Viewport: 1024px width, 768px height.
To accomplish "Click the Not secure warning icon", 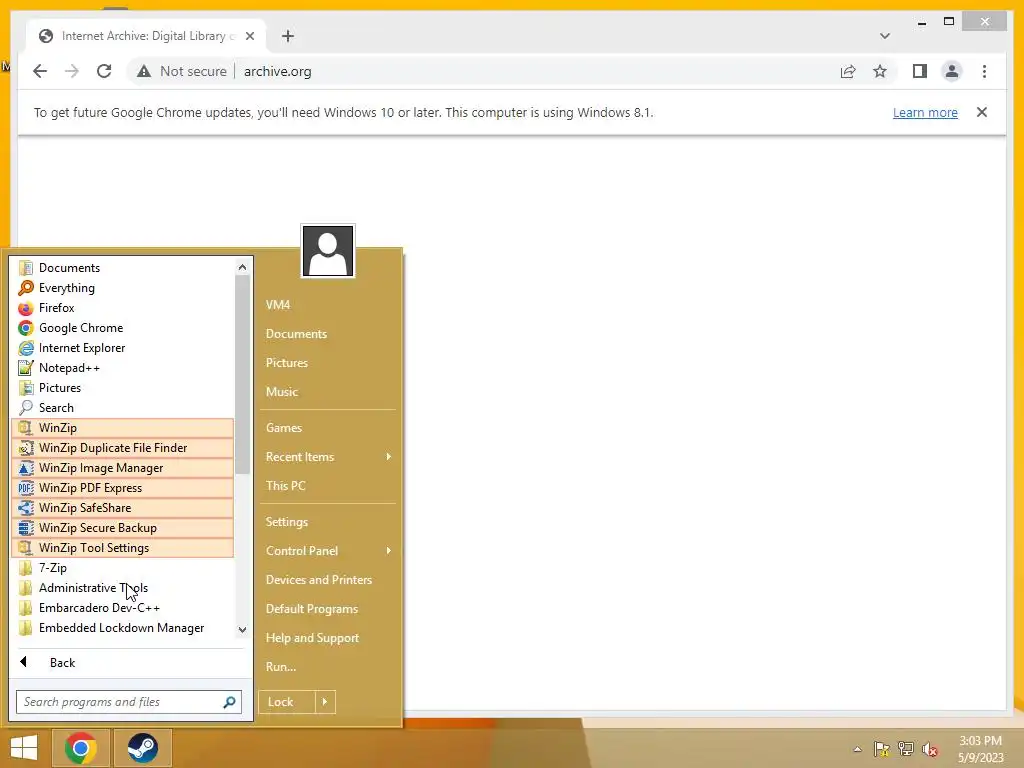I will 144,71.
